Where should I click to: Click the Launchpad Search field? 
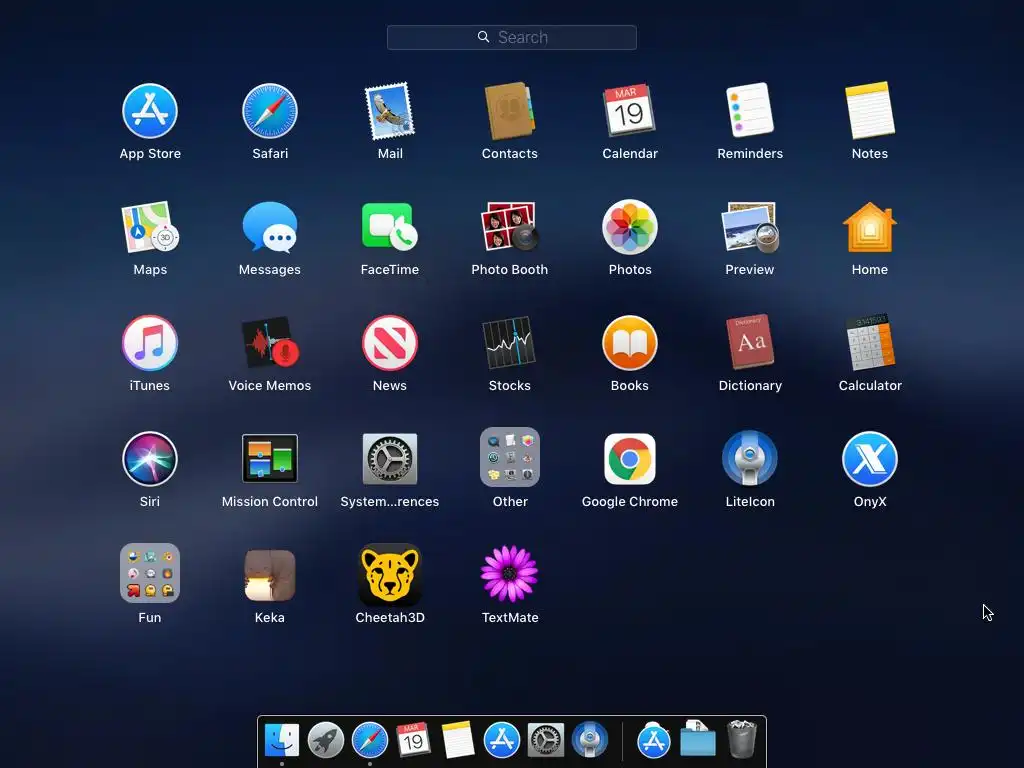point(511,37)
